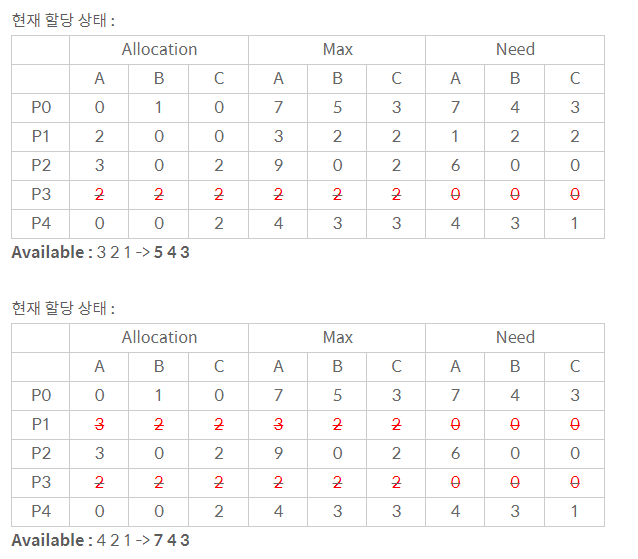Select P2's Max A value 9 in lower table

pos(278,453)
